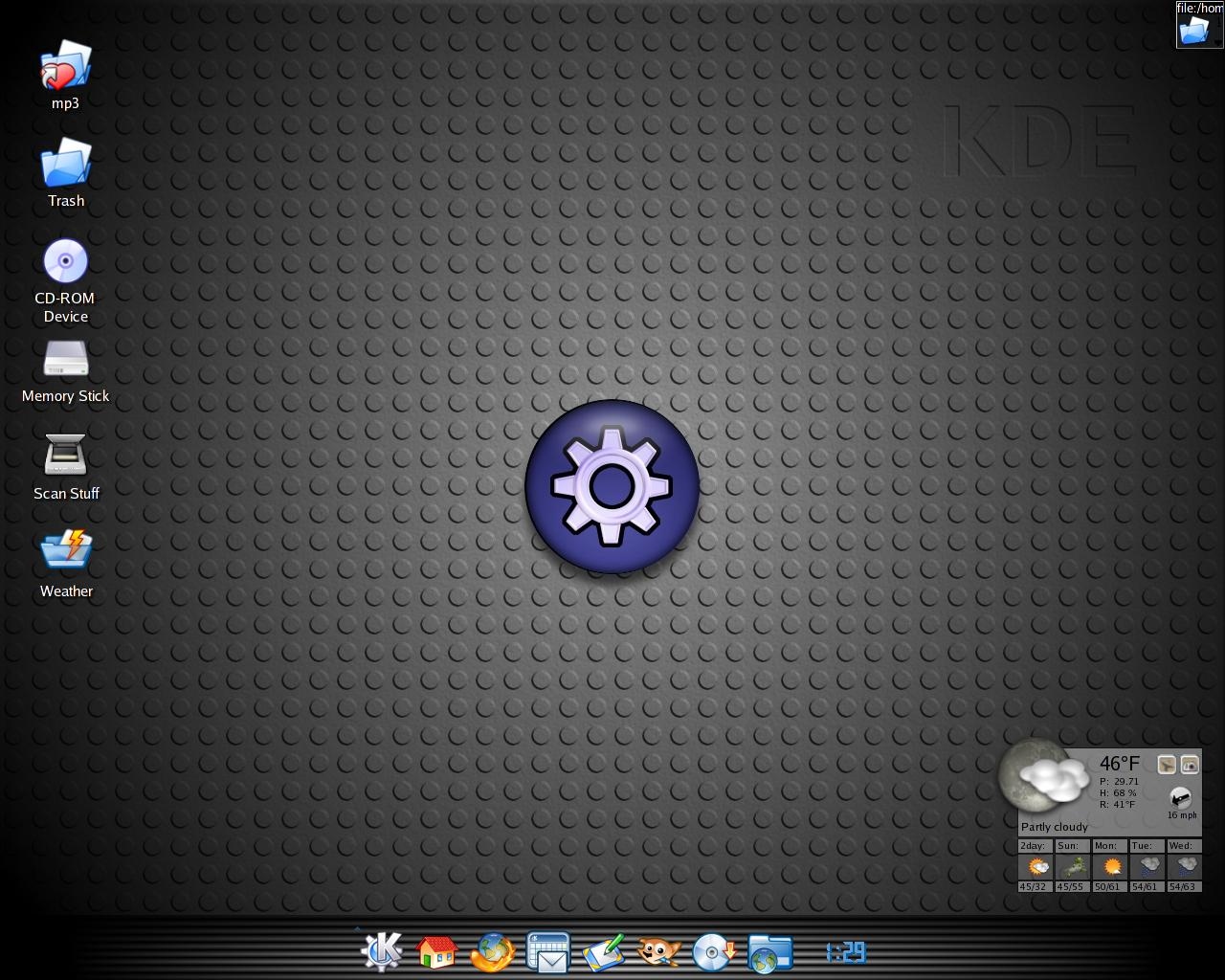The width and height of the screenshot is (1225, 980).
Task: Open the network folder globe icon in dock
Action: [x=769, y=953]
